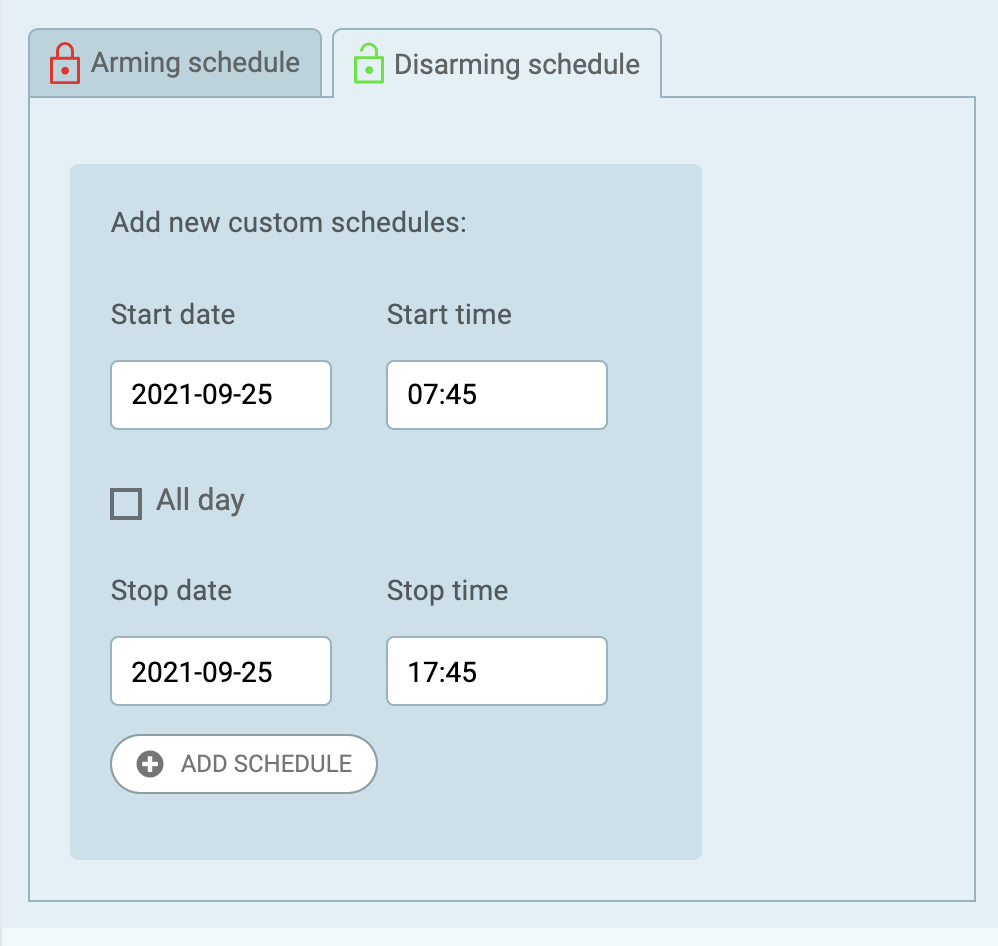Screen dimensions: 998x946
Task: Open the Start date field 2021-09-25
Action: [221, 395]
